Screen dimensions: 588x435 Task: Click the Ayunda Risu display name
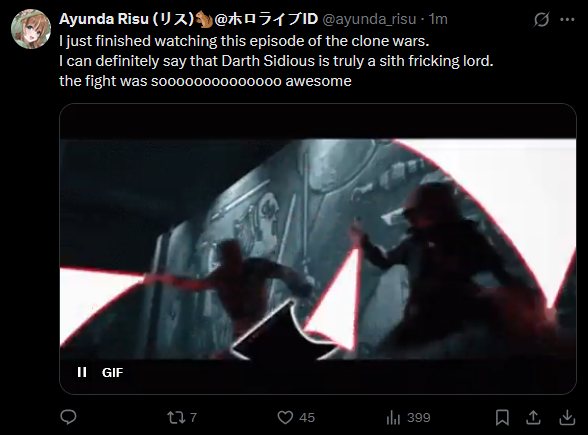(188, 19)
